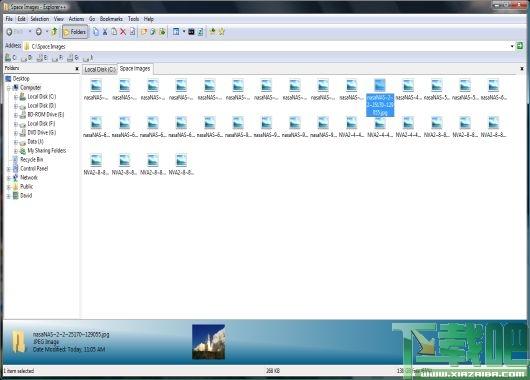Select Control Panel in folder tree
The width and height of the screenshot is (530, 380).
(x=34, y=168)
